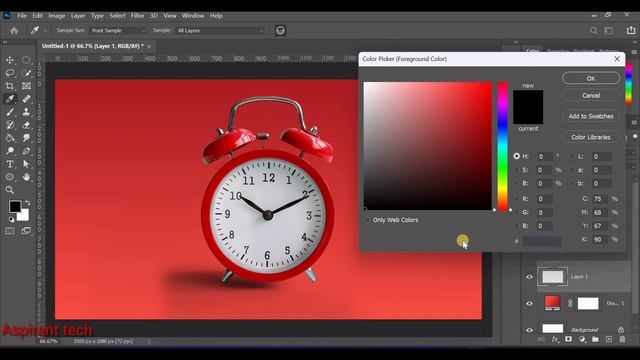Open the Filter menu
The width and height of the screenshot is (640, 360).
click(138, 16)
